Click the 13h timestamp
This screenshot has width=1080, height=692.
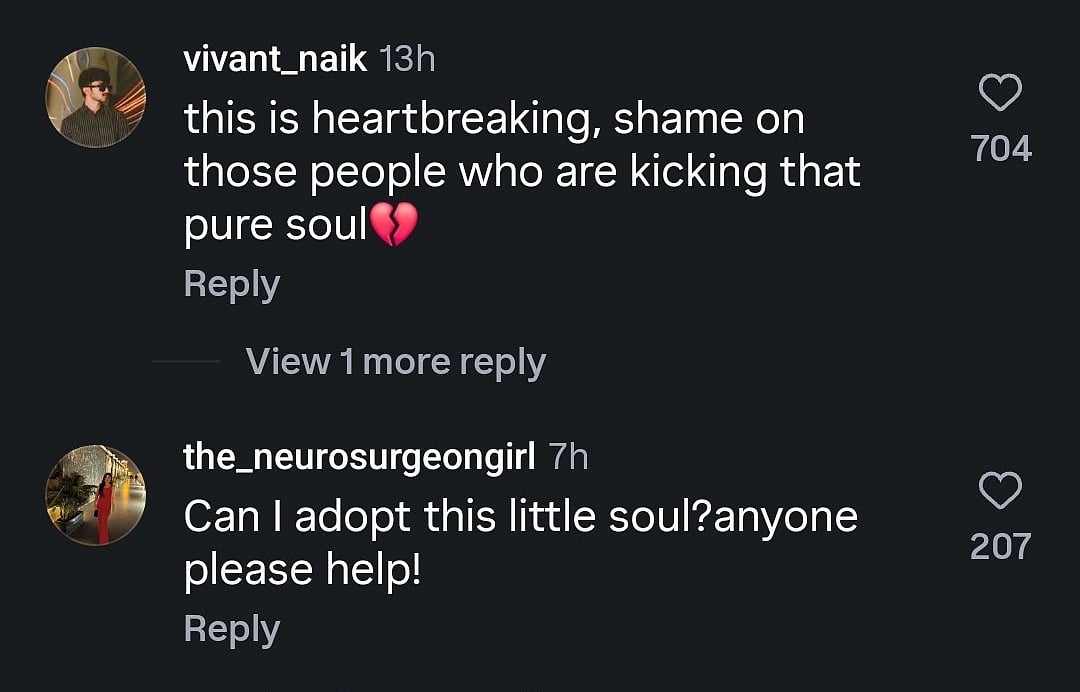click(408, 60)
